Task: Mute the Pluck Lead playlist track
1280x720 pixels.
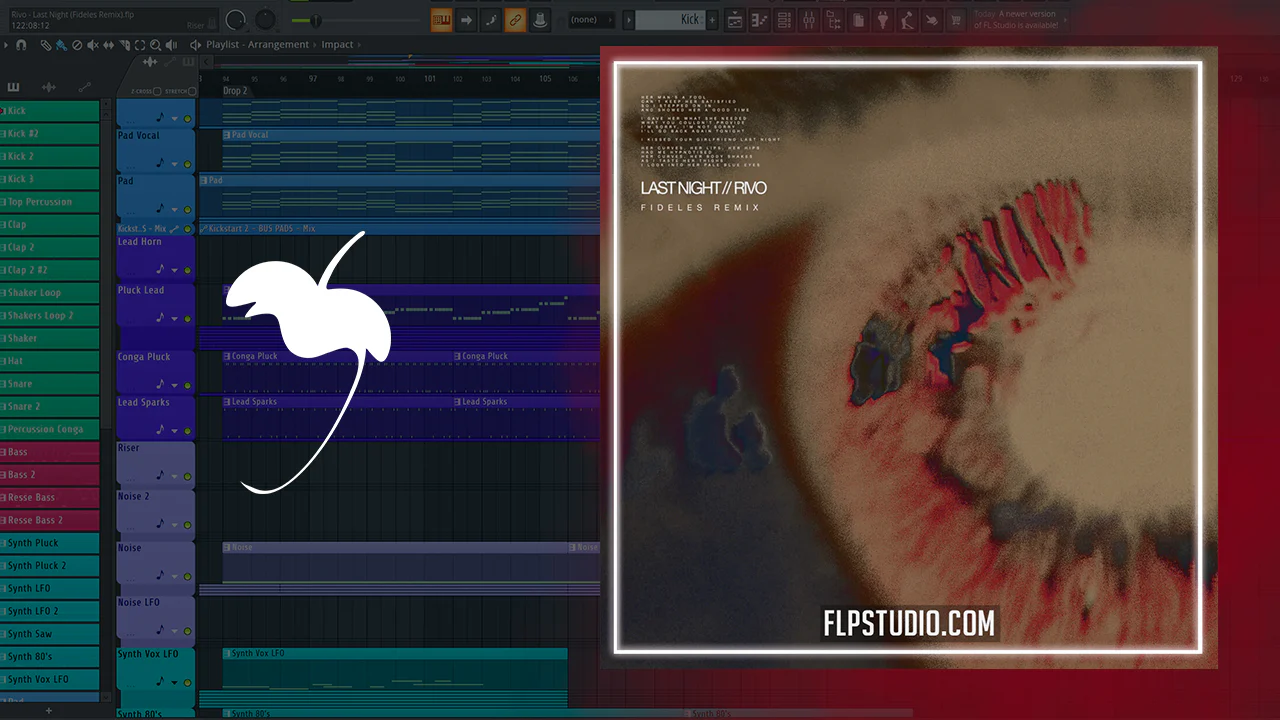Action: [x=187, y=318]
